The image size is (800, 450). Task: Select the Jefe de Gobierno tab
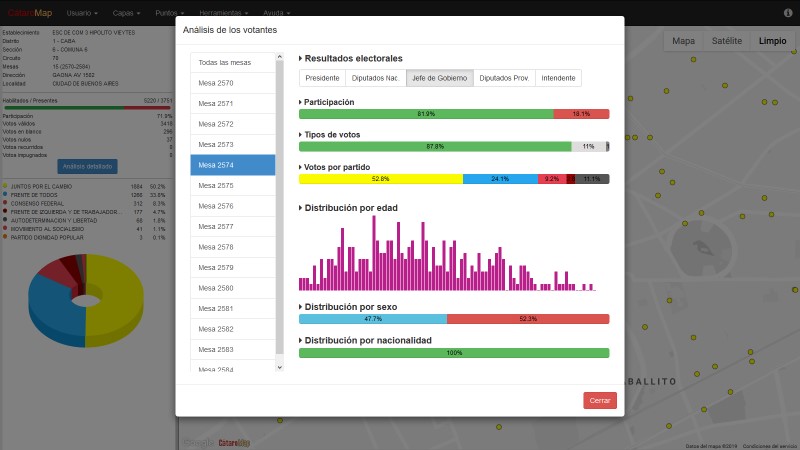[439, 78]
